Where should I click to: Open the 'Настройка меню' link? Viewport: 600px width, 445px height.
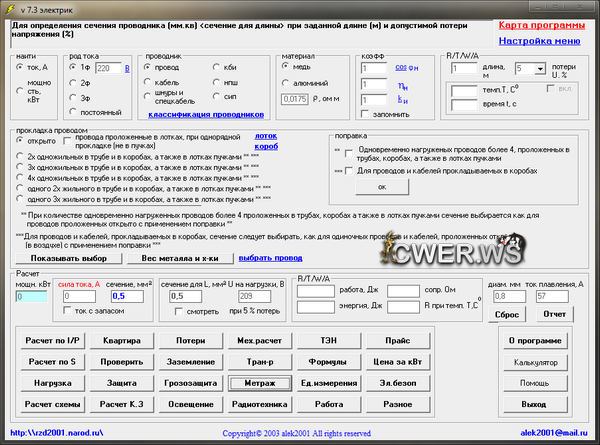pos(539,41)
